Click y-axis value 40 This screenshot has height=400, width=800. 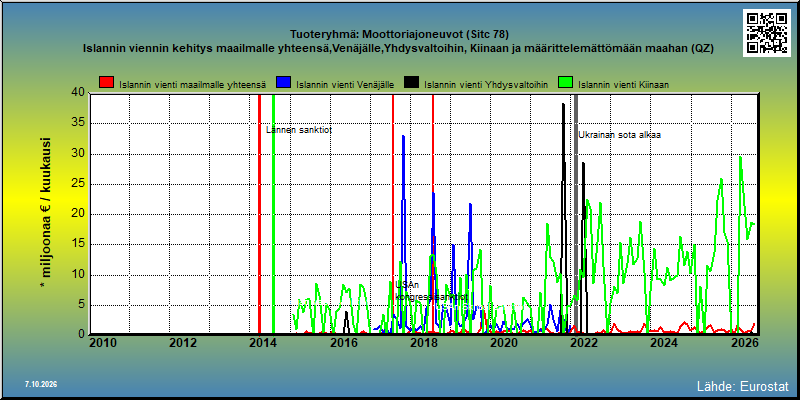[x=78, y=92]
